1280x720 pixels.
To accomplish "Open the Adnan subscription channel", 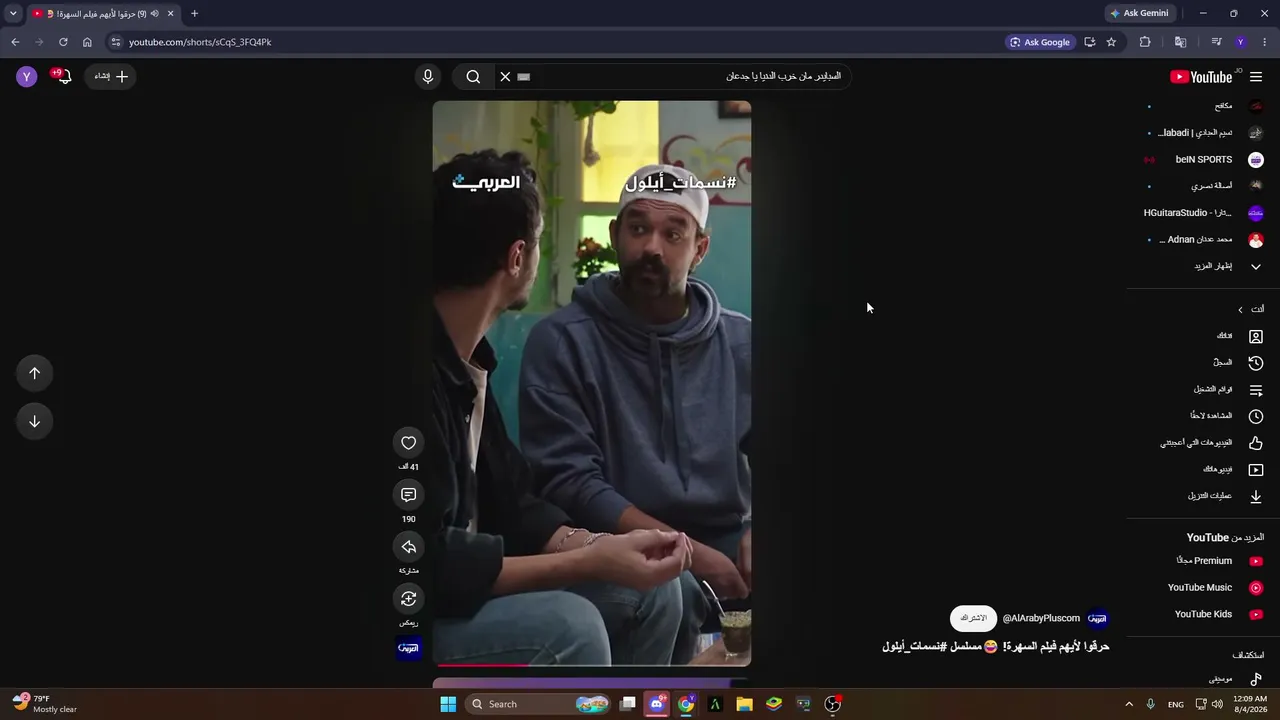I will click(1203, 239).
